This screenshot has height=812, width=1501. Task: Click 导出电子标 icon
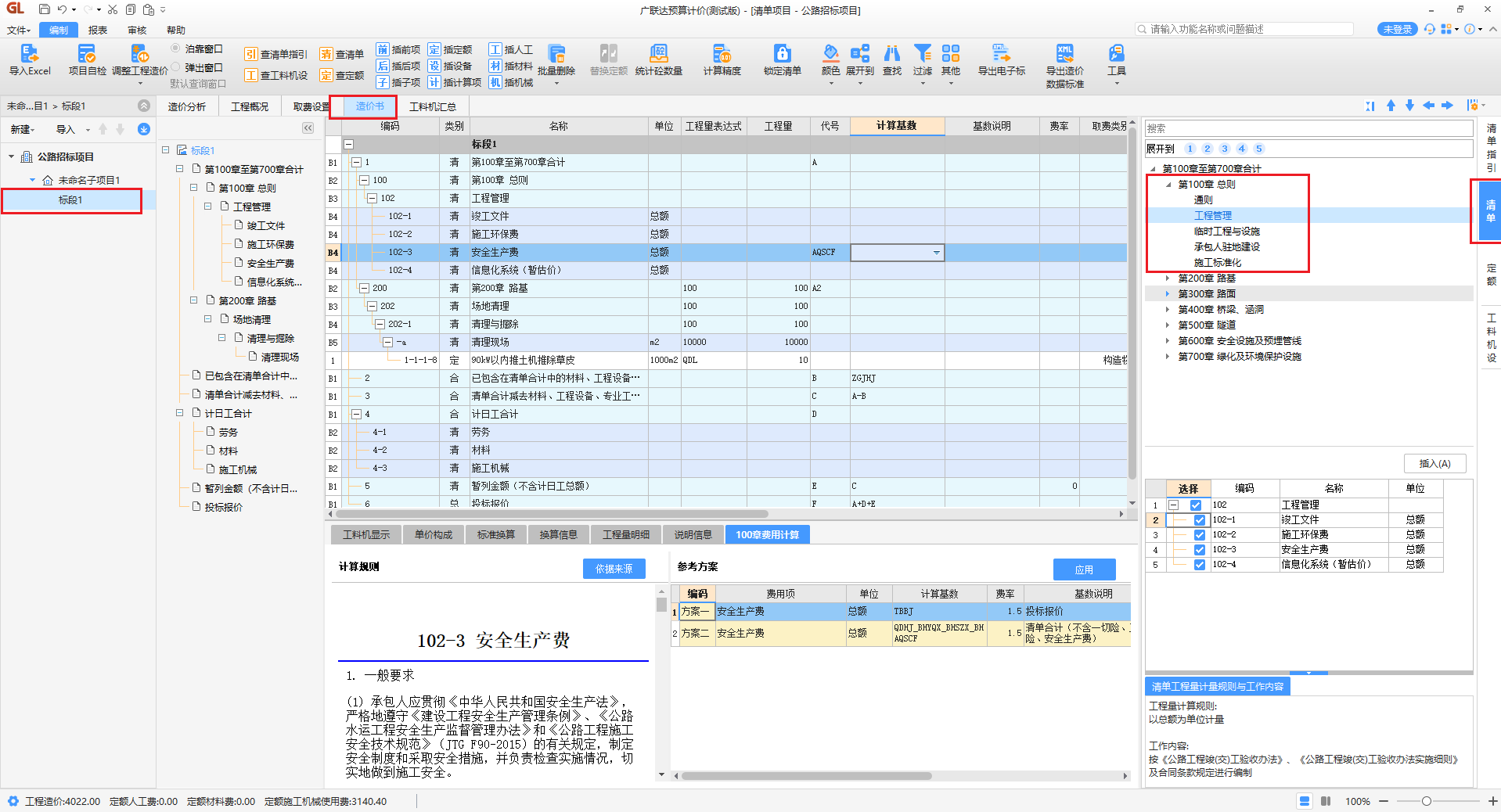(1001, 53)
